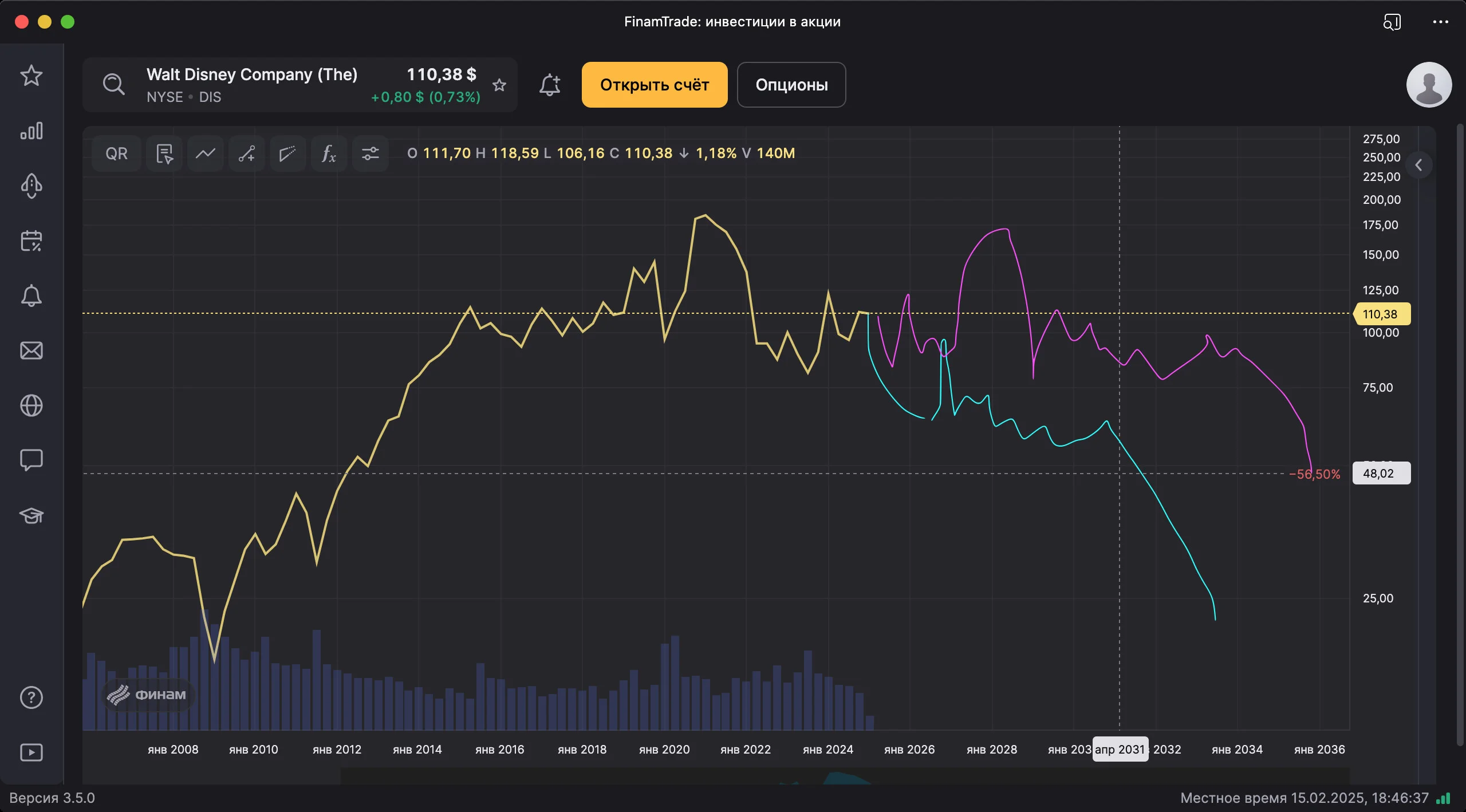Viewport: 1466px width, 812px height.
Task: Select the QR timeframe button
Action: (x=116, y=153)
